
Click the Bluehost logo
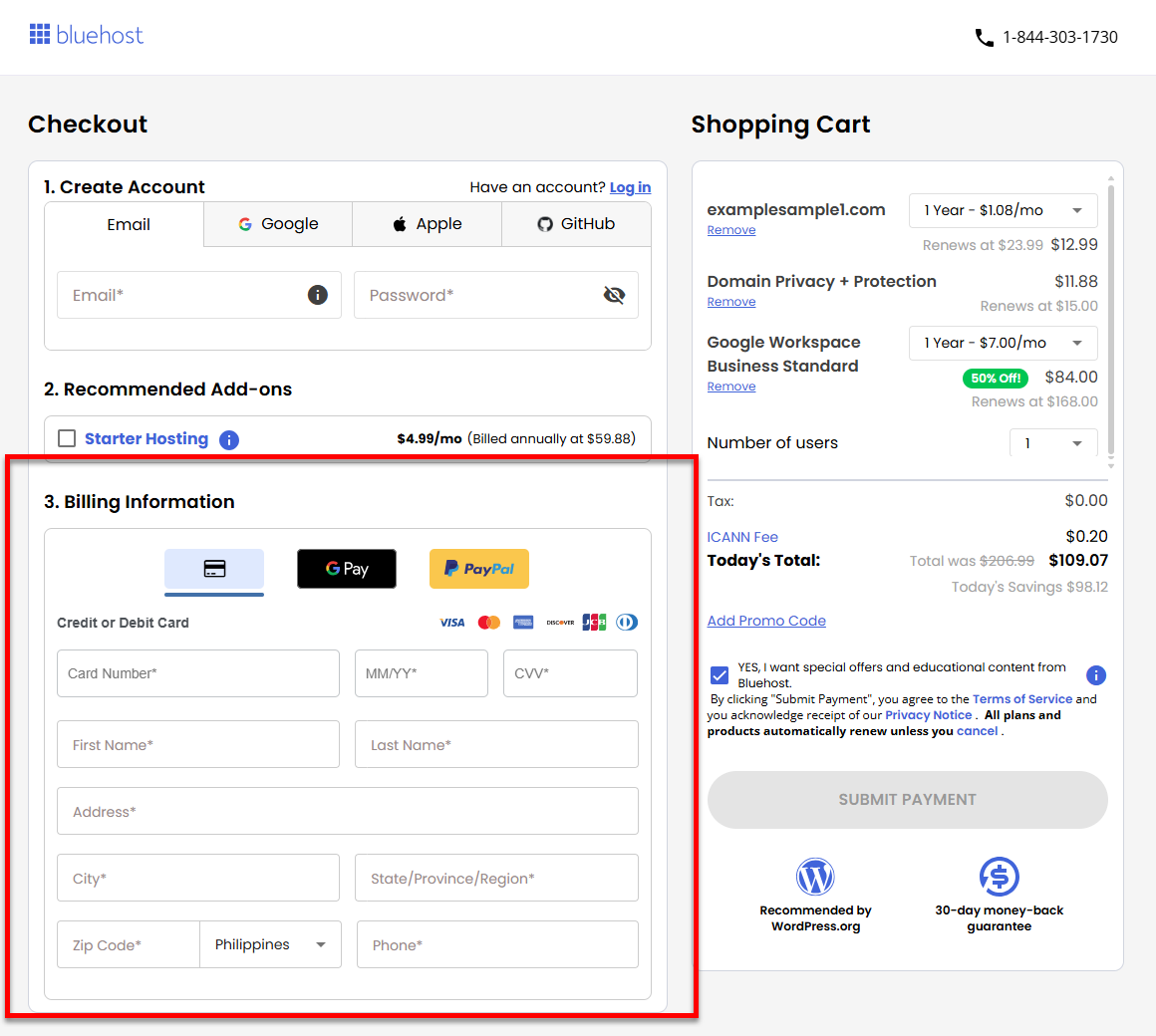click(x=87, y=35)
